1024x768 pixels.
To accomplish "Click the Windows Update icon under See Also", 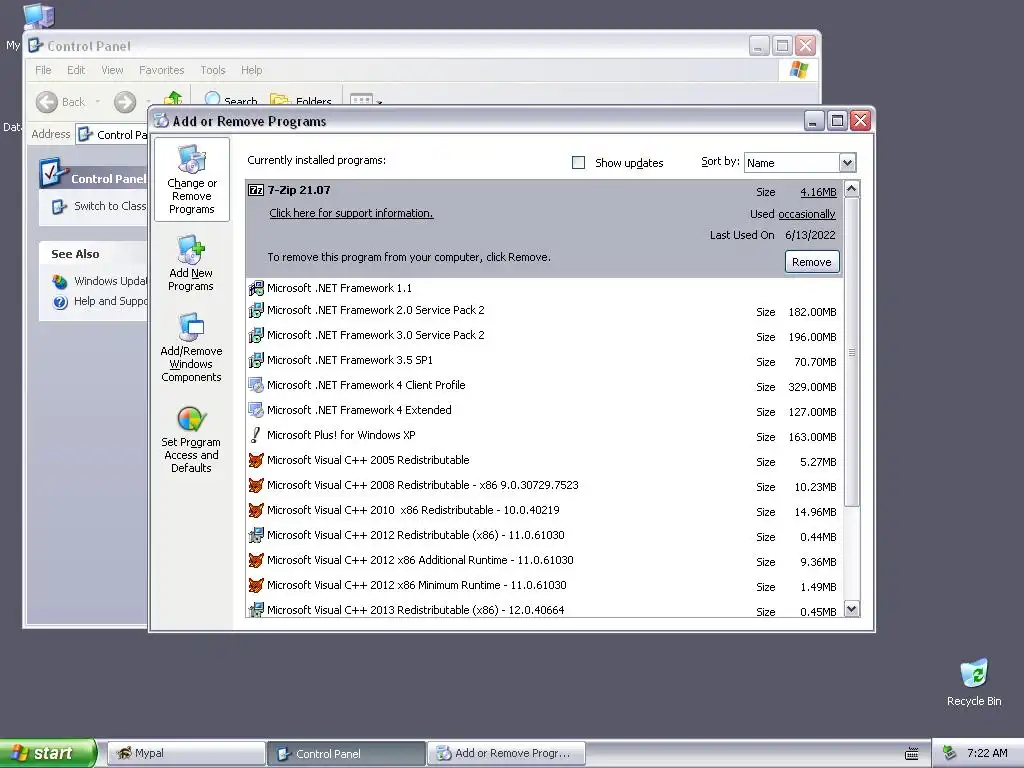I will point(60,281).
